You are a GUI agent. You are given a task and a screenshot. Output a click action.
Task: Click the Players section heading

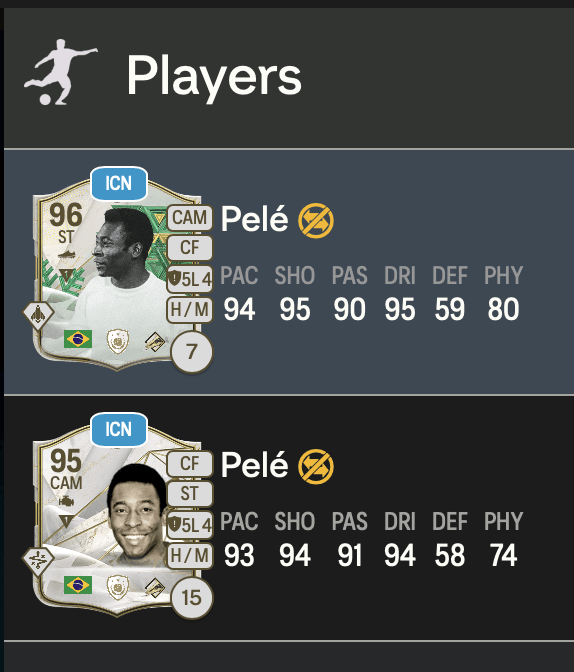(214, 78)
